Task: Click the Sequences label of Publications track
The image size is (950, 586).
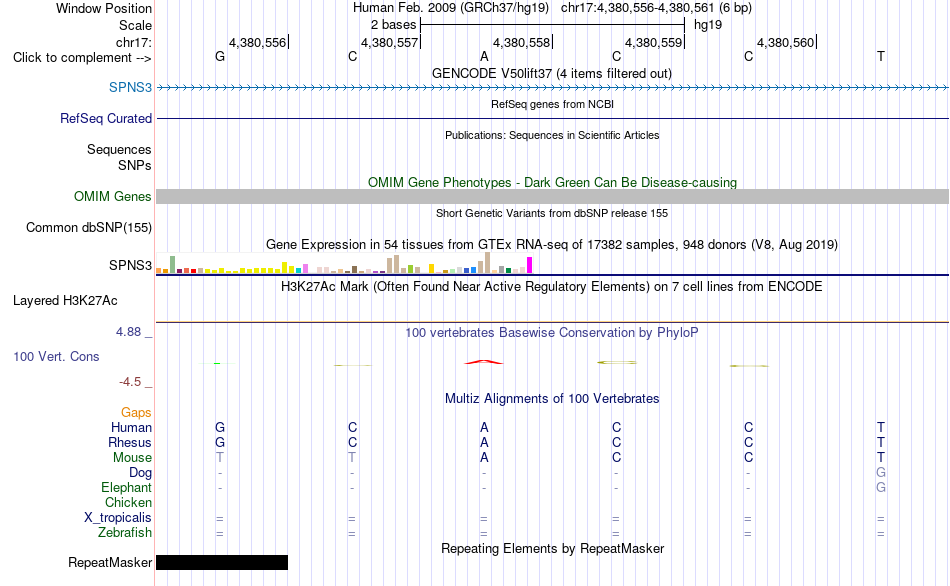Action: [119, 150]
